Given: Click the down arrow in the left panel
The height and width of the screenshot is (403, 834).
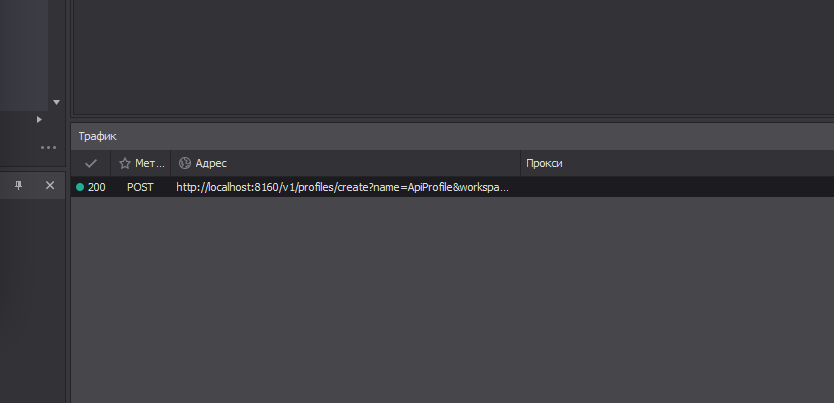Looking at the screenshot, I should coord(56,102).
